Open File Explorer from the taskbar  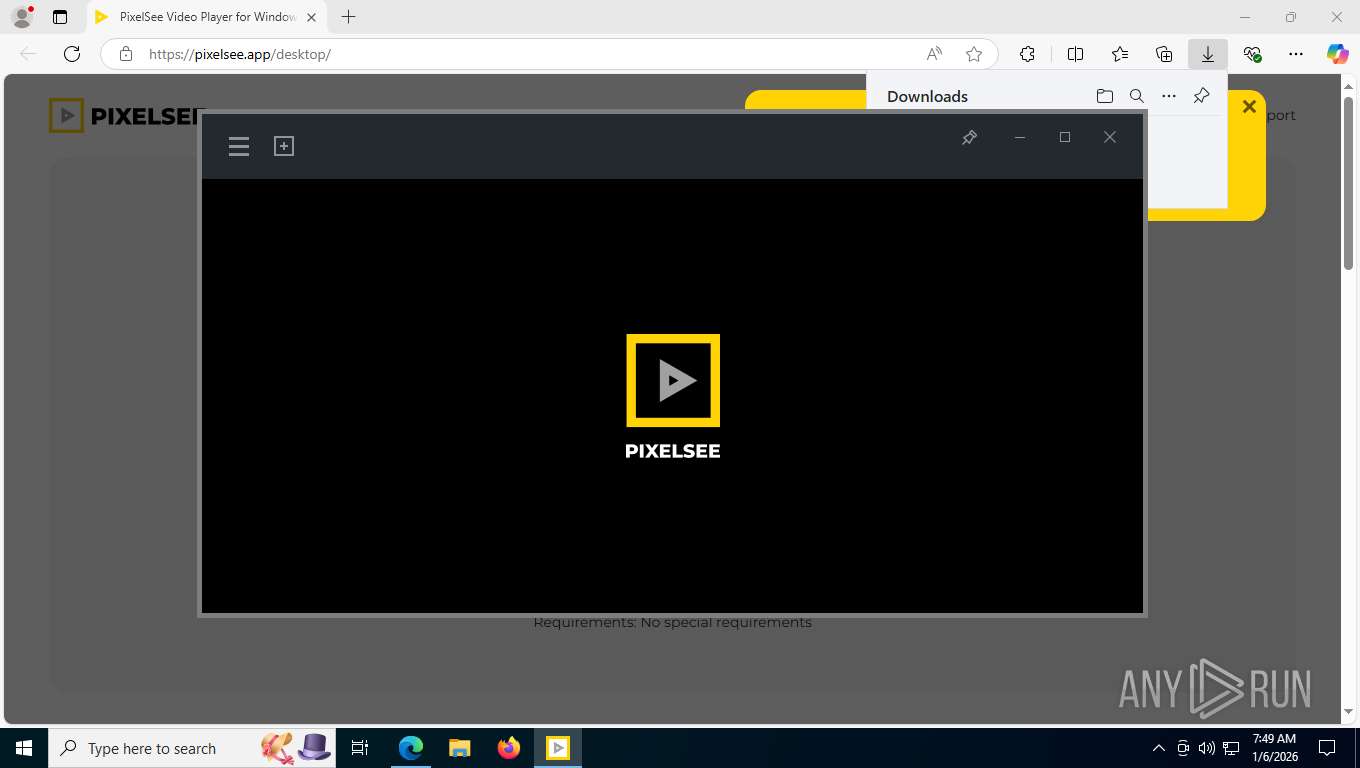459,748
